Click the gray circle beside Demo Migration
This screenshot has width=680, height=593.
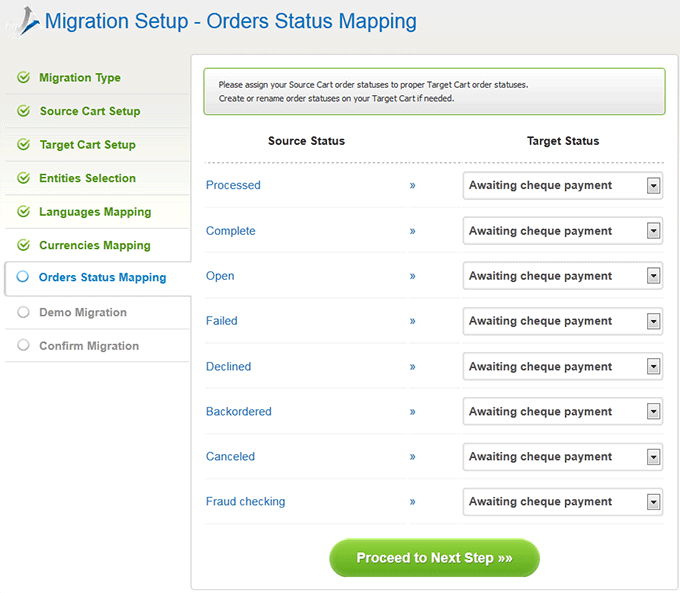(x=23, y=312)
